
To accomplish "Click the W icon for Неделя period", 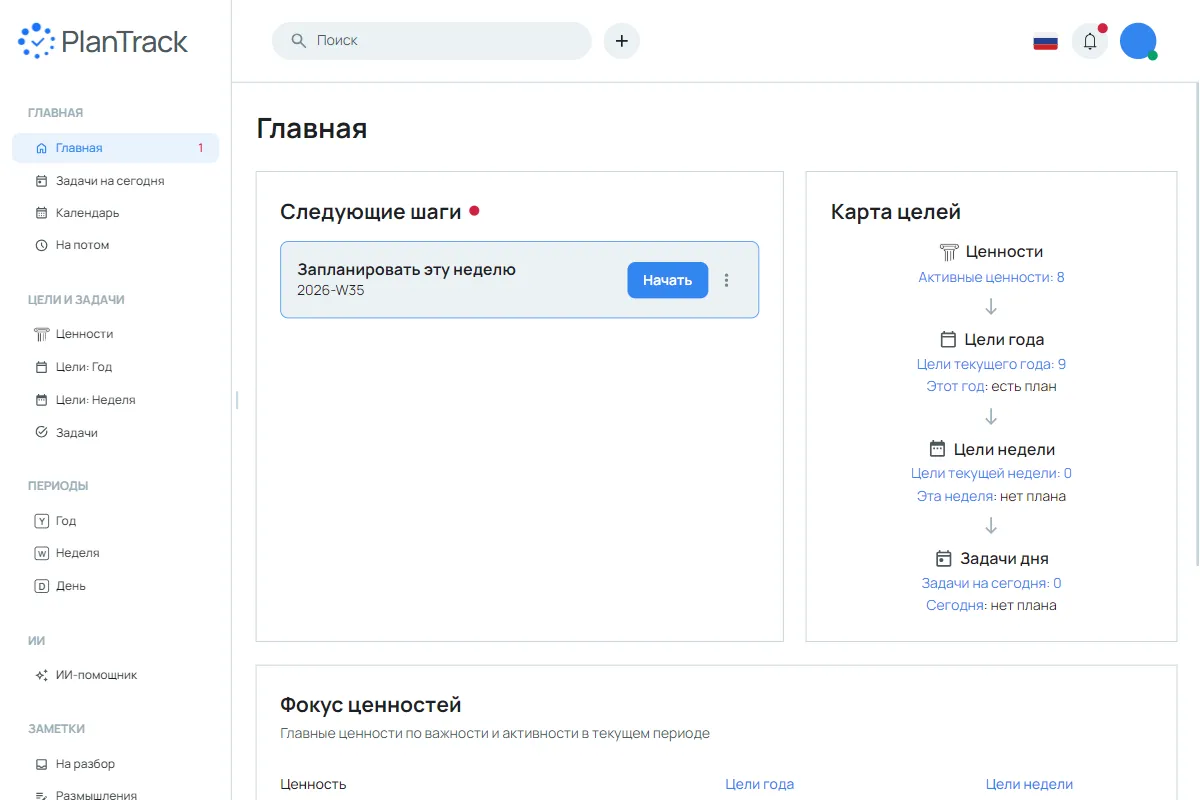I will 41,553.
